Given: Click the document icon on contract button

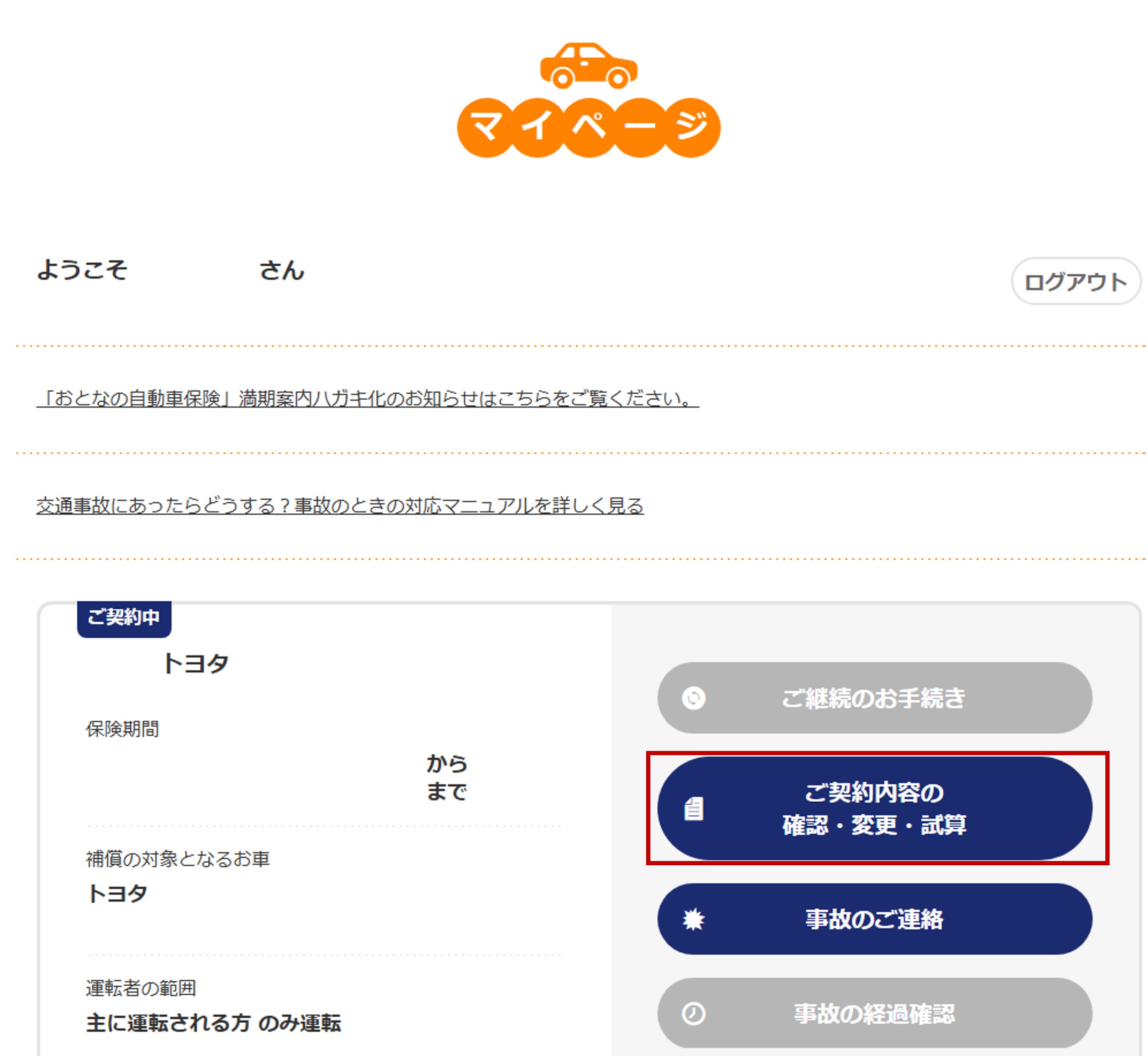Looking at the screenshot, I should (693, 809).
